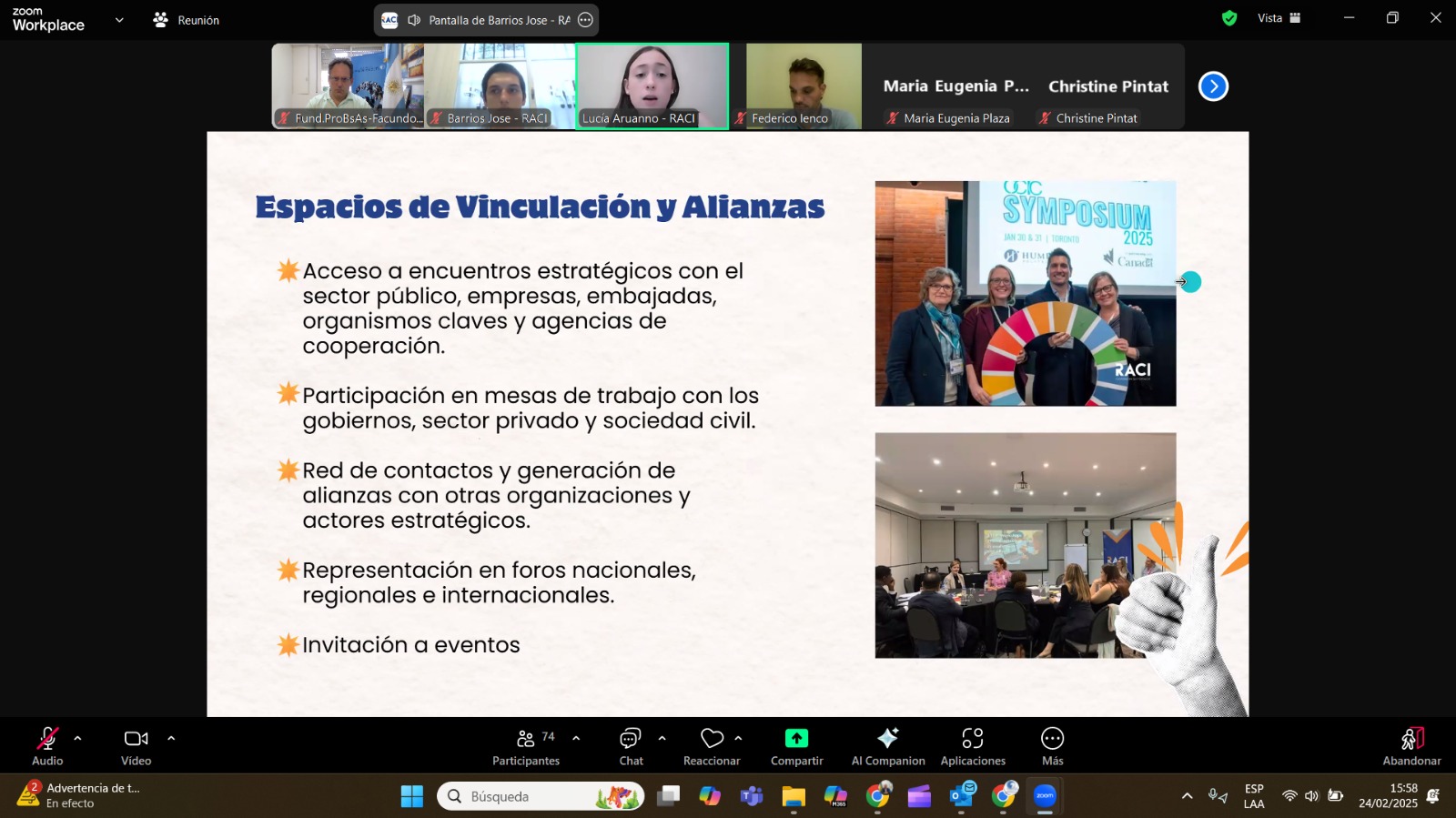
Task: Click the green encryption shield icon
Action: (x=1229, y=18)
